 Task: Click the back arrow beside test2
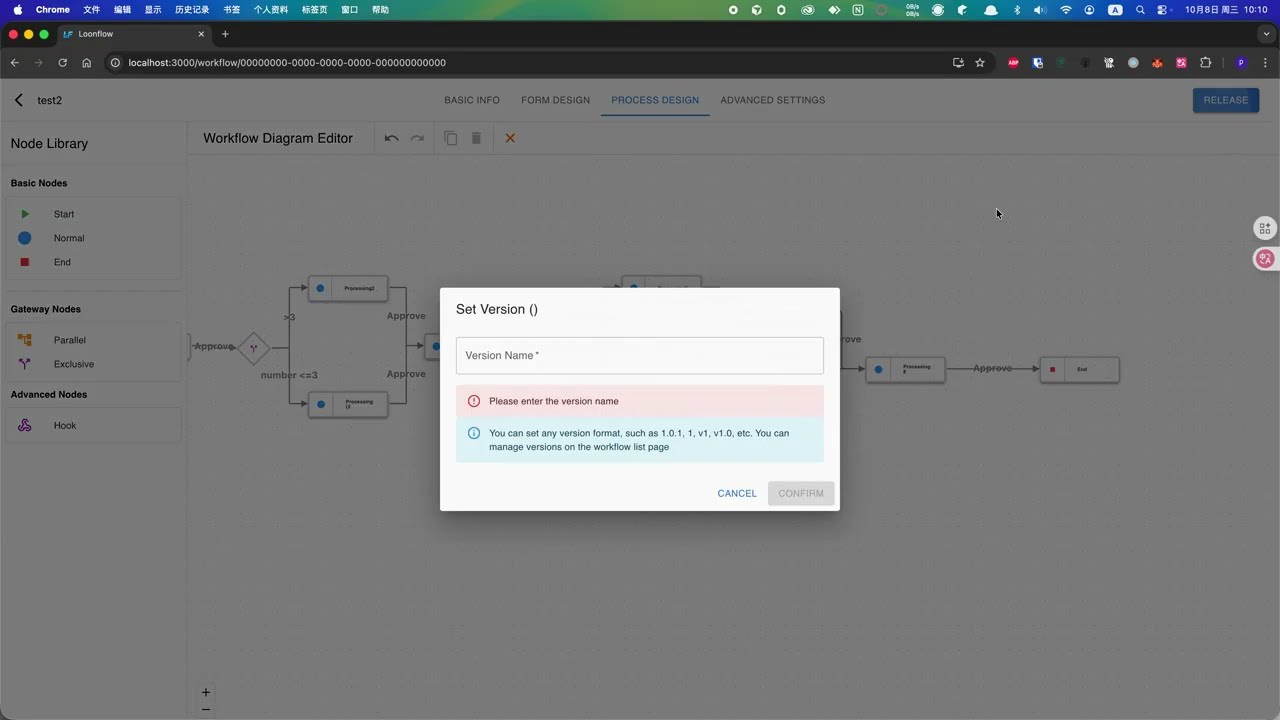[19, 100]
